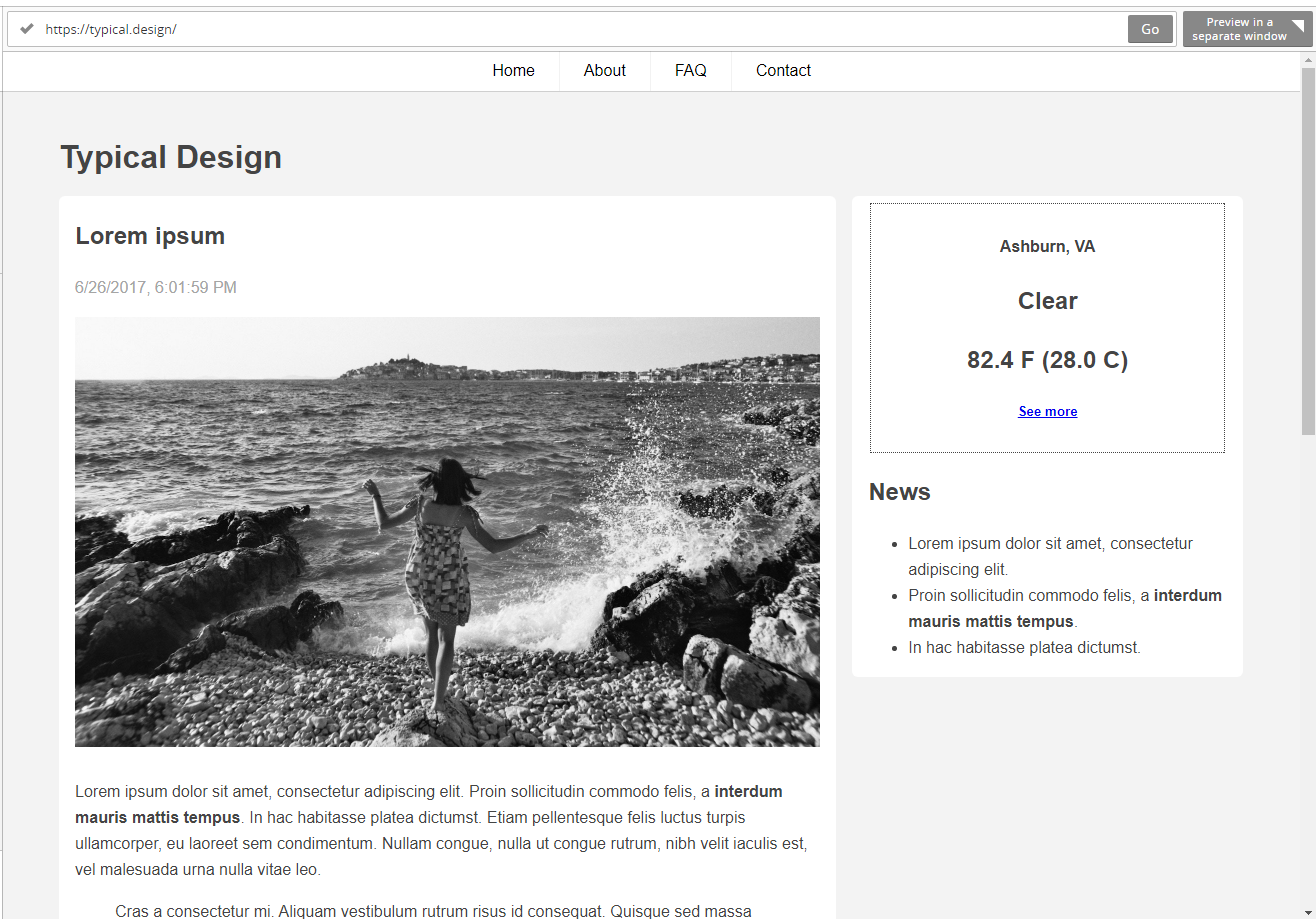Click news item 'Lorem ipsum dolor sit amet'
Image resolution: width=1316 pixels, height=919 pixels.
(1050, 557)
